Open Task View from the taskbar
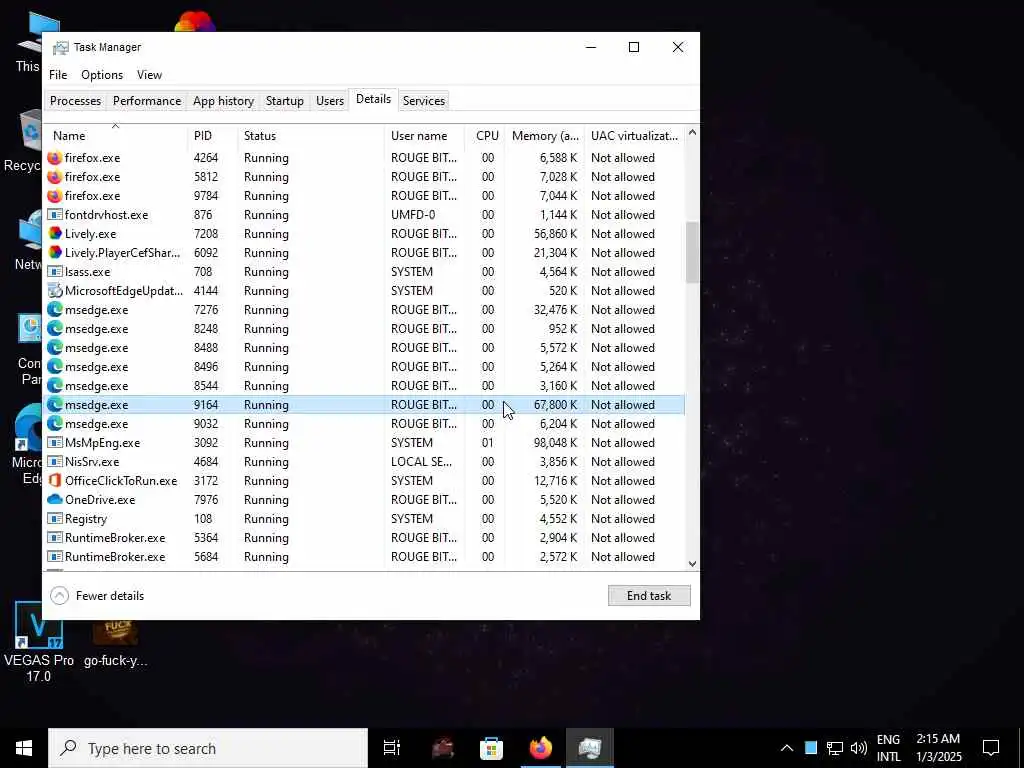Viewport: 1024px width, 768px height. coord(392,748)
